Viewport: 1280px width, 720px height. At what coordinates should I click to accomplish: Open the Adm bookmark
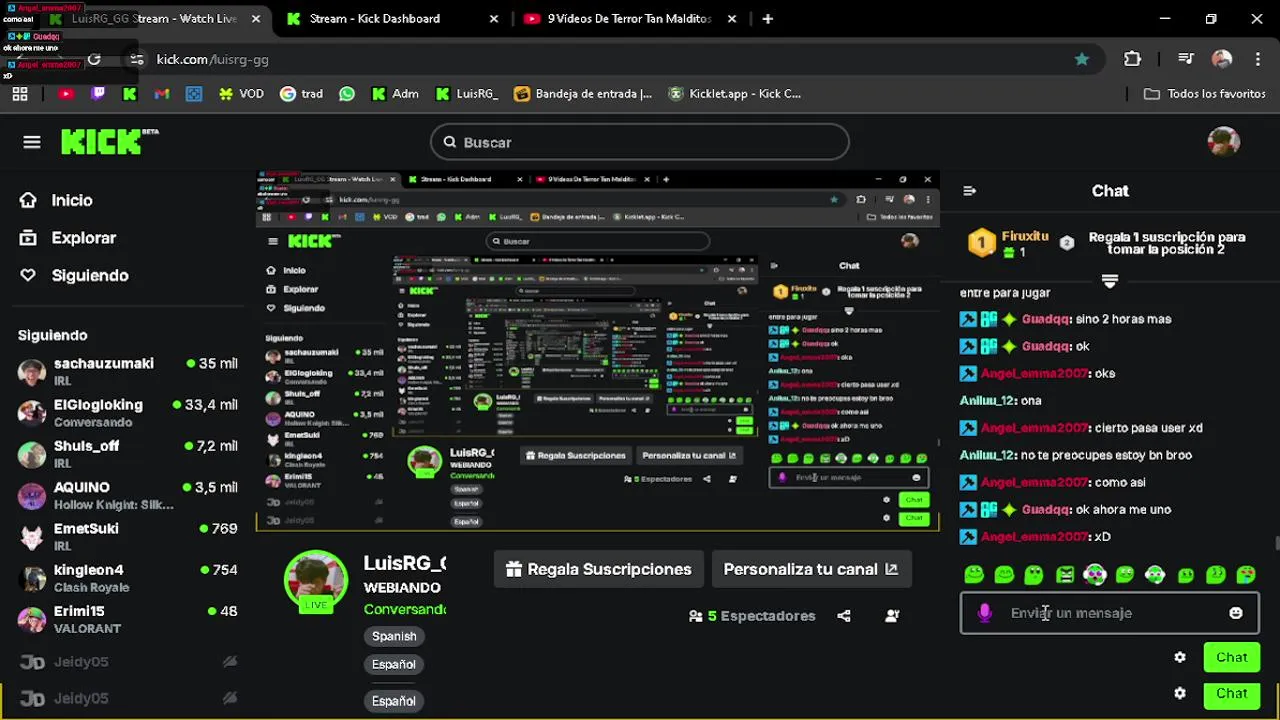(x=395, y=94)
